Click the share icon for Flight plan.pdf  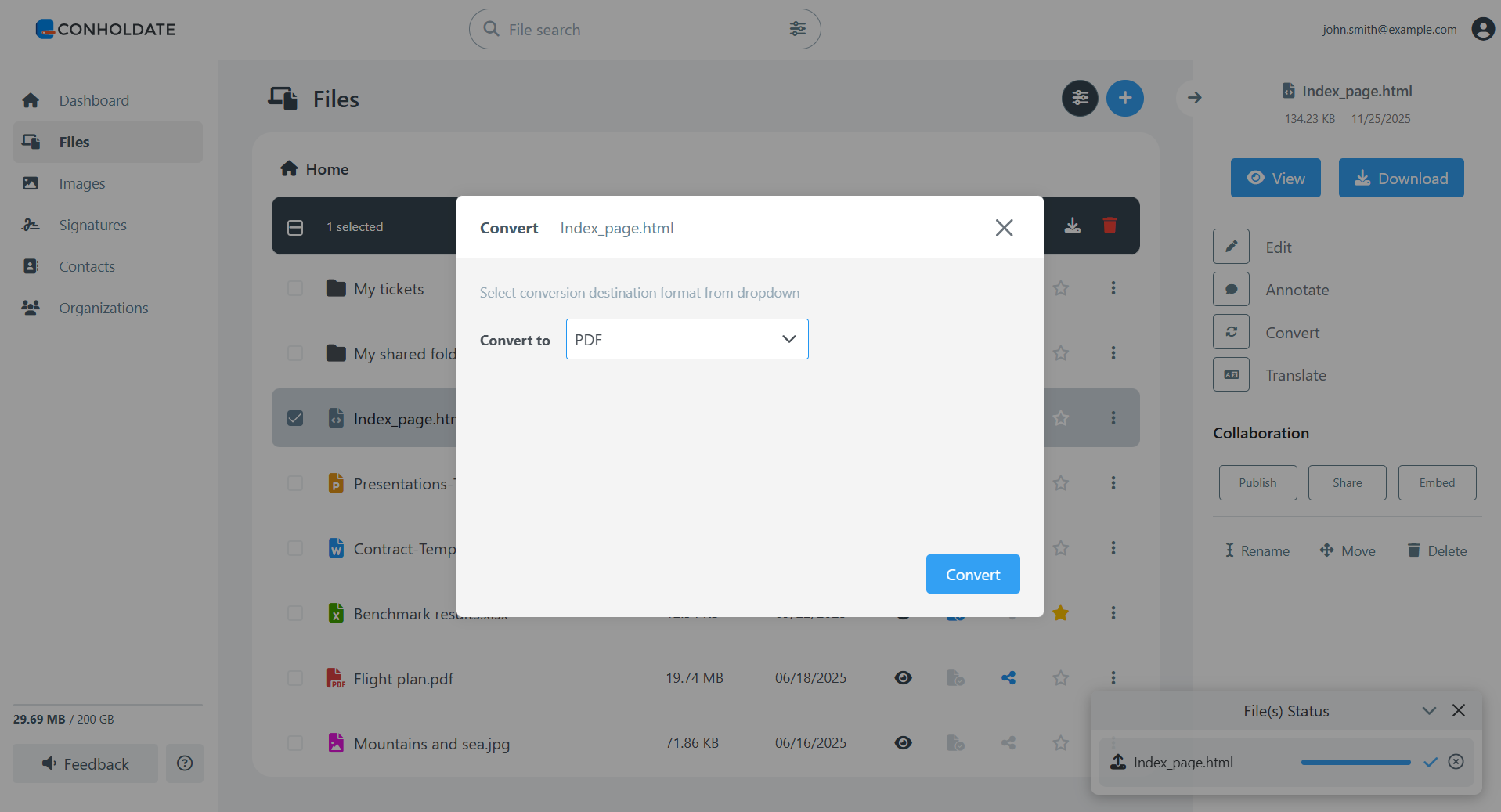pos(1008,677)
